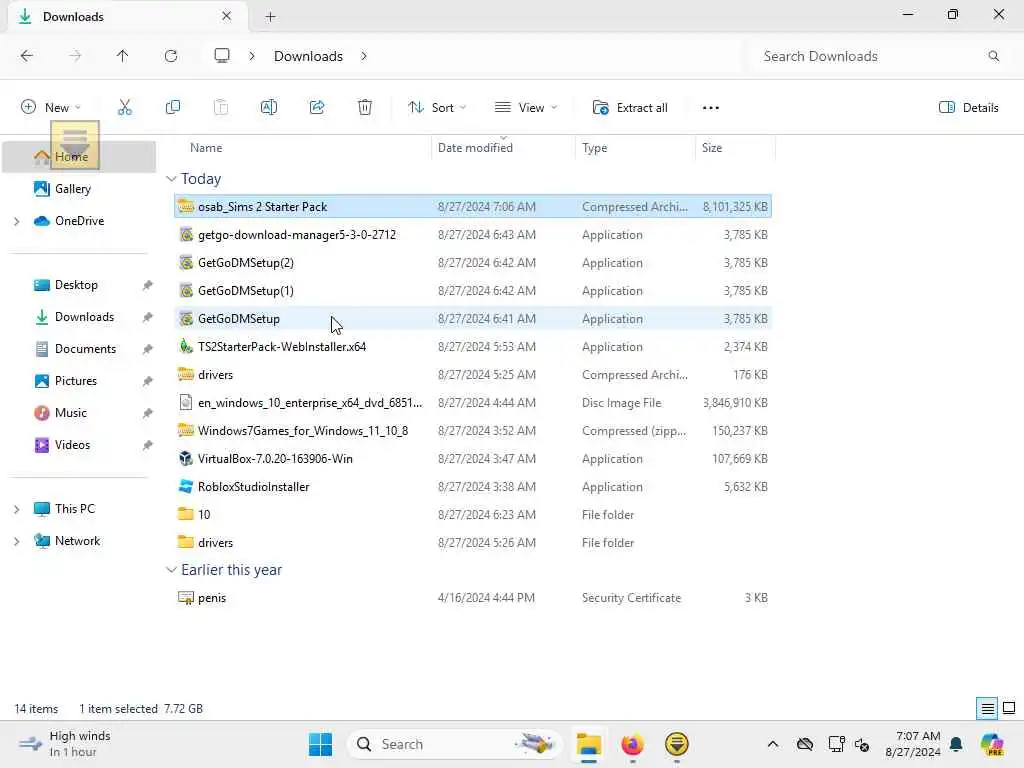
Task: Click the Delete trash icon
Action: [x=365, y=108]
